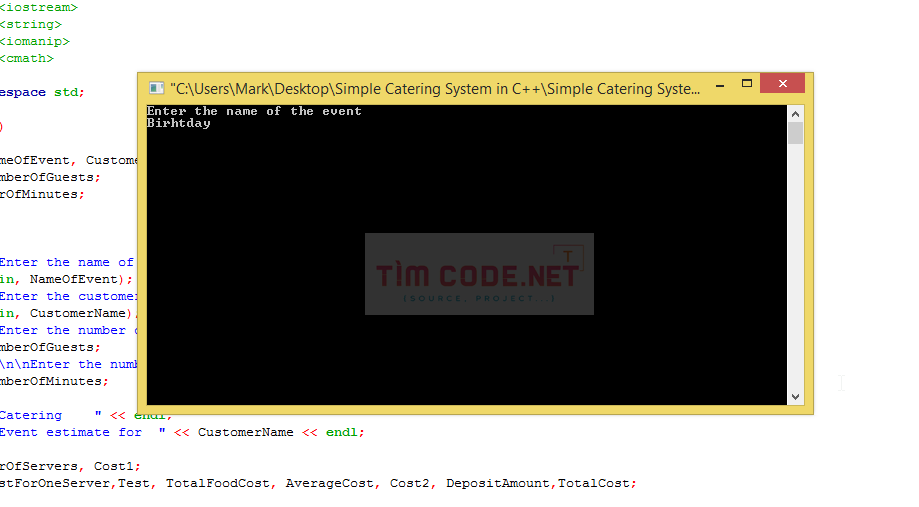
Task: Click 'Catering' string in the code editor
Action: (30, 416)
